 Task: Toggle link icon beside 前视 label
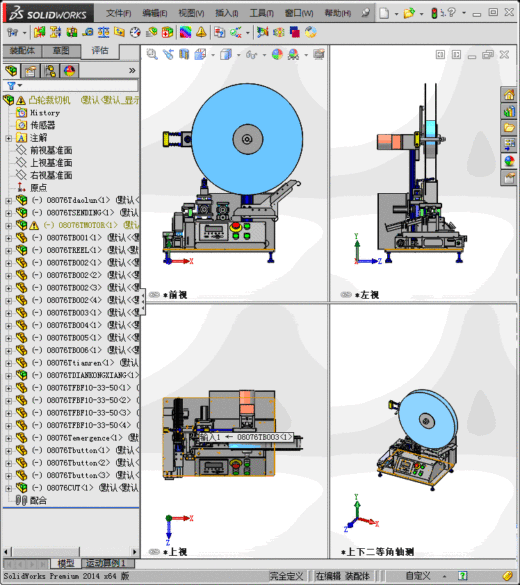click(154, 295)
